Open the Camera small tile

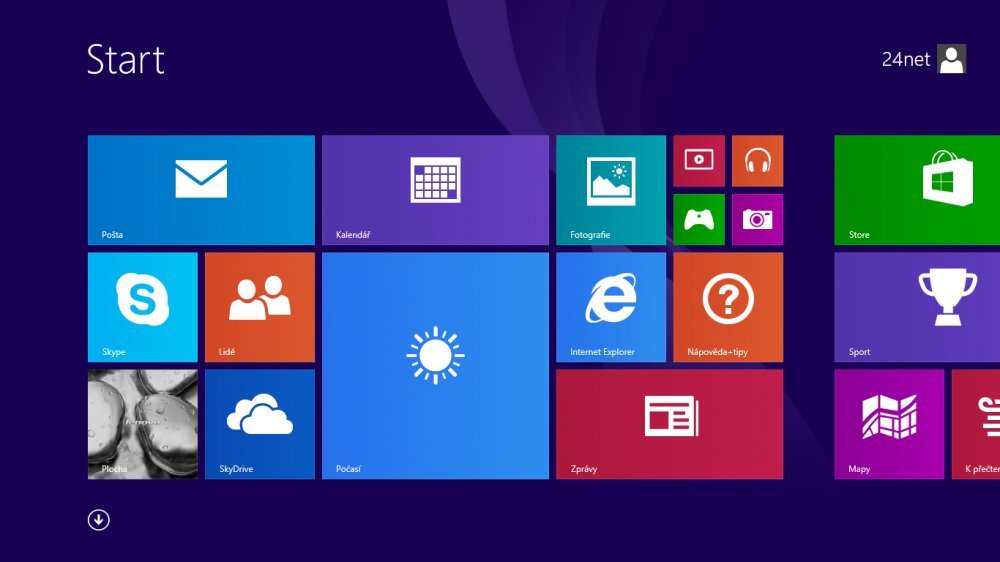[x=758, y=219]
